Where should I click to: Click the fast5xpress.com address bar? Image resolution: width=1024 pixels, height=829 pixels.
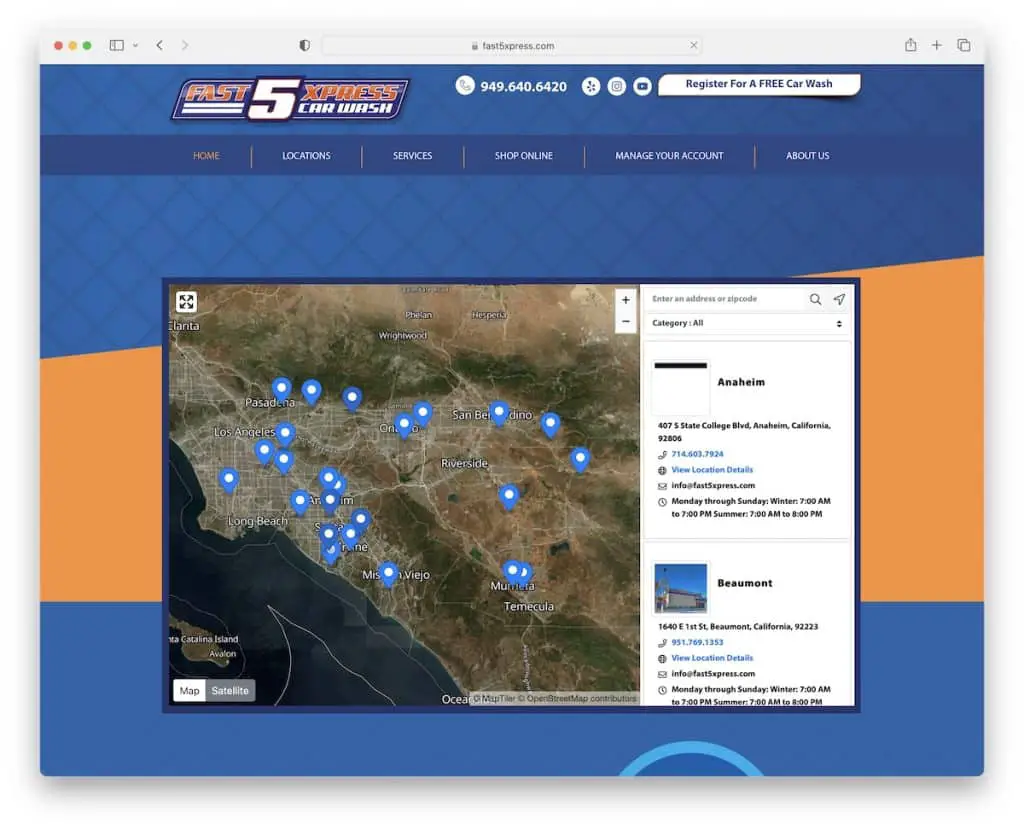(511, 46)
